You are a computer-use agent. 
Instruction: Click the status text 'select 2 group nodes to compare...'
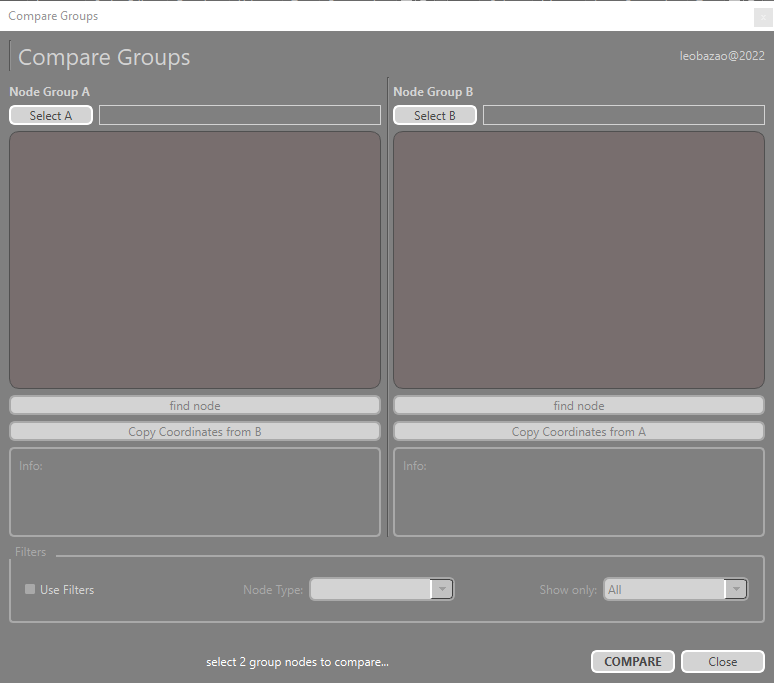[x=298, y=662]
